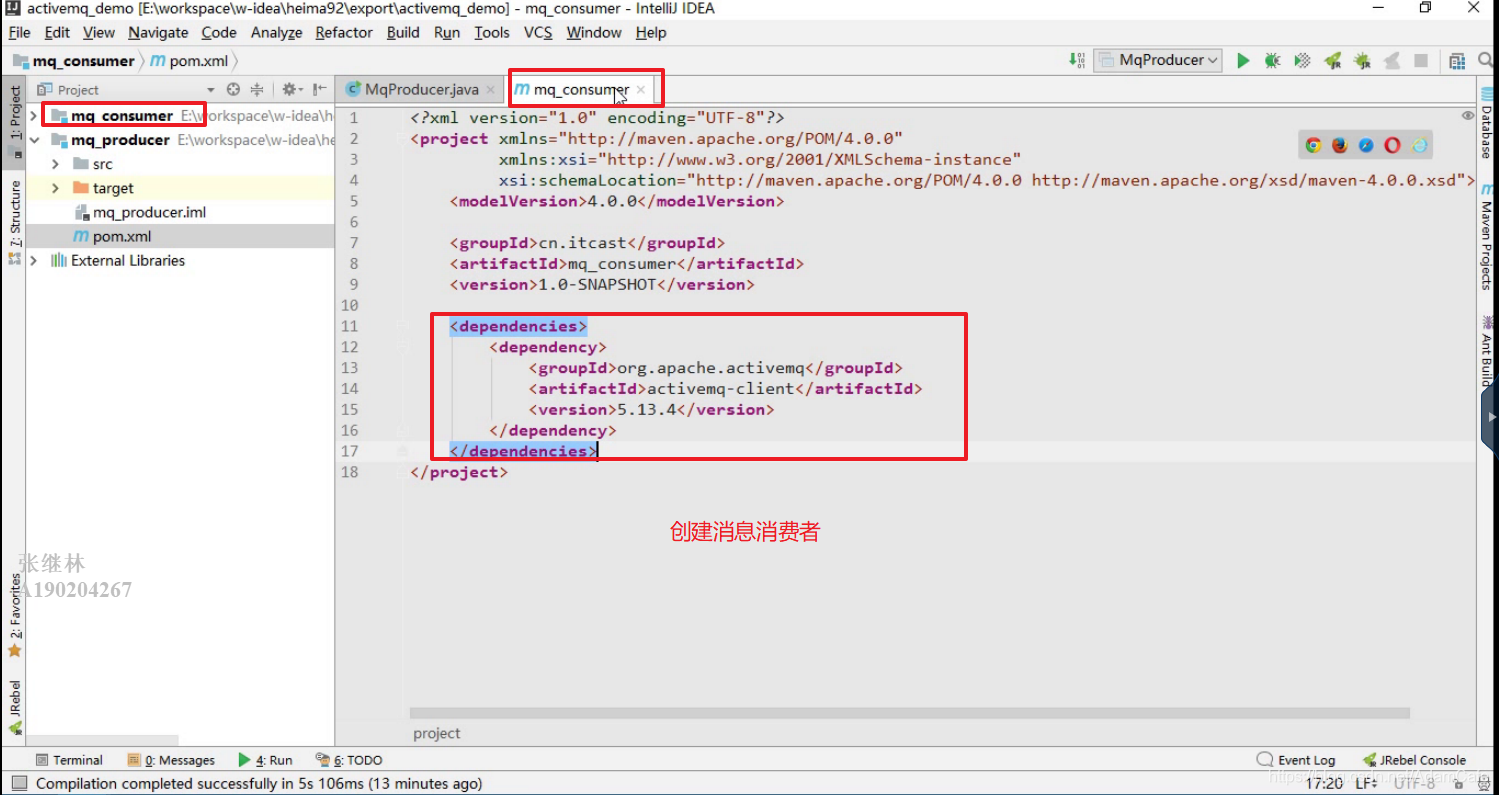Open the Tools menu

point(491,32)
